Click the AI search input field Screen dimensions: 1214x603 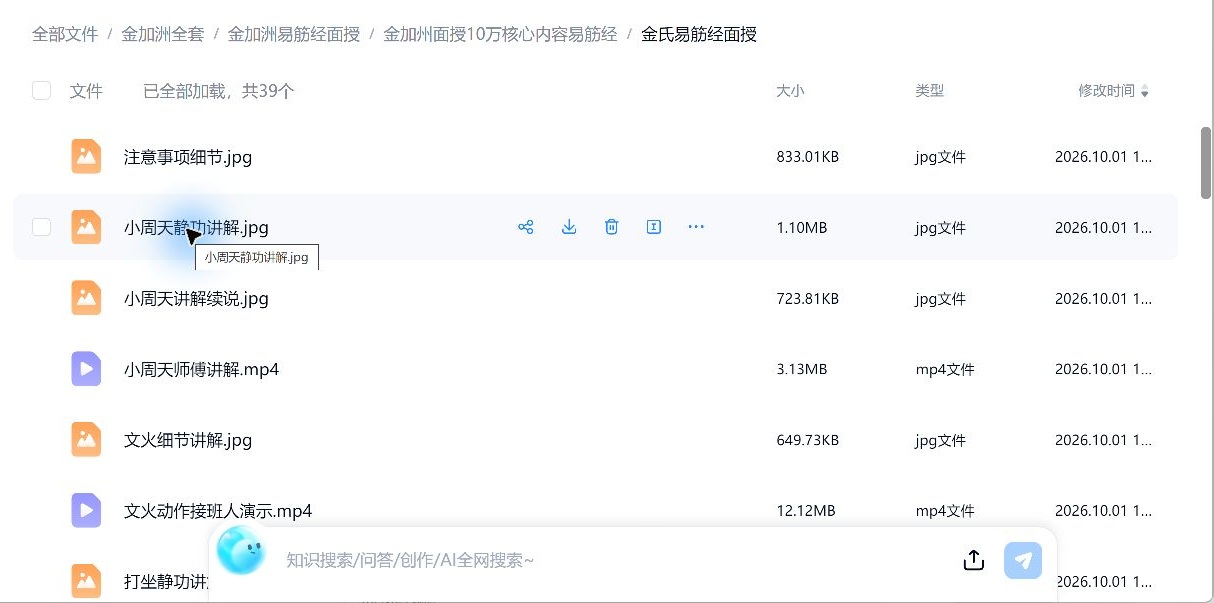(615, 560)
